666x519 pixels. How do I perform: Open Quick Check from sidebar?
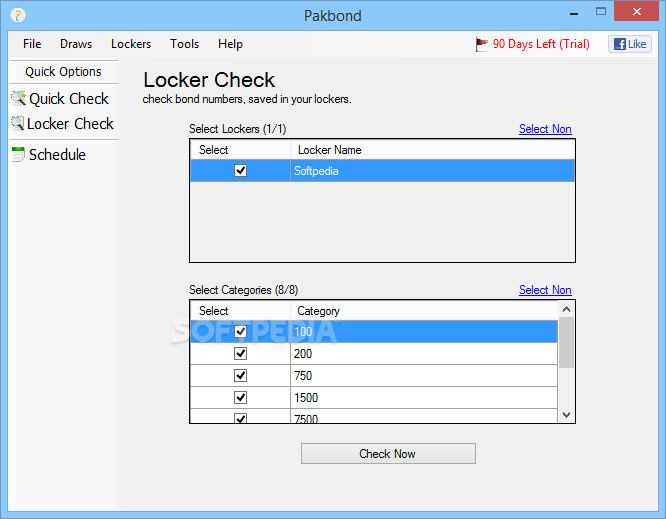68,99
